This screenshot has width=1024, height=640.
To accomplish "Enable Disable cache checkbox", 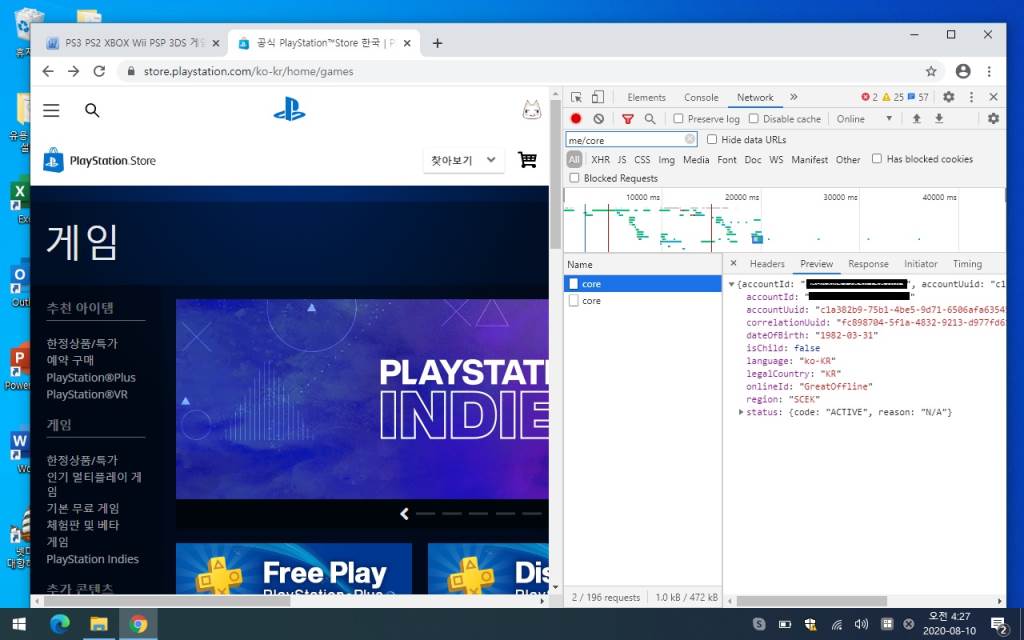I will 754,119.
